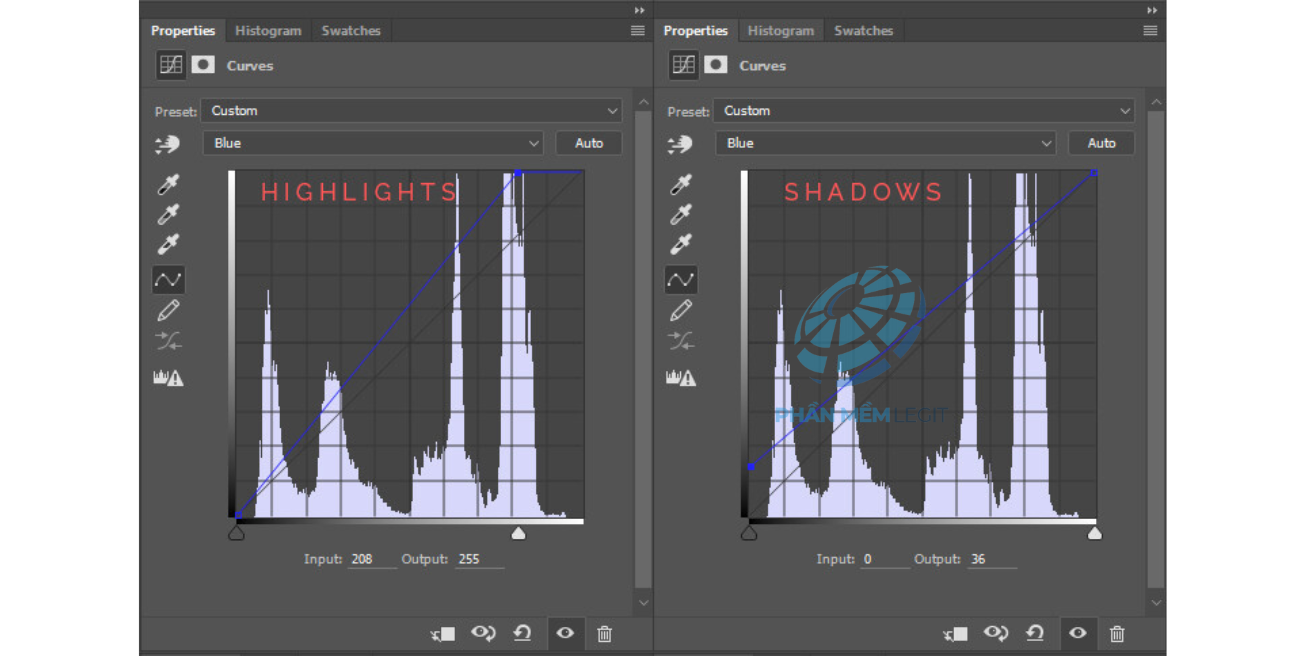Pick the white point eyedropper in the Highlights panel
This screenshot has height=656, width=1305.
pos(168,245)
